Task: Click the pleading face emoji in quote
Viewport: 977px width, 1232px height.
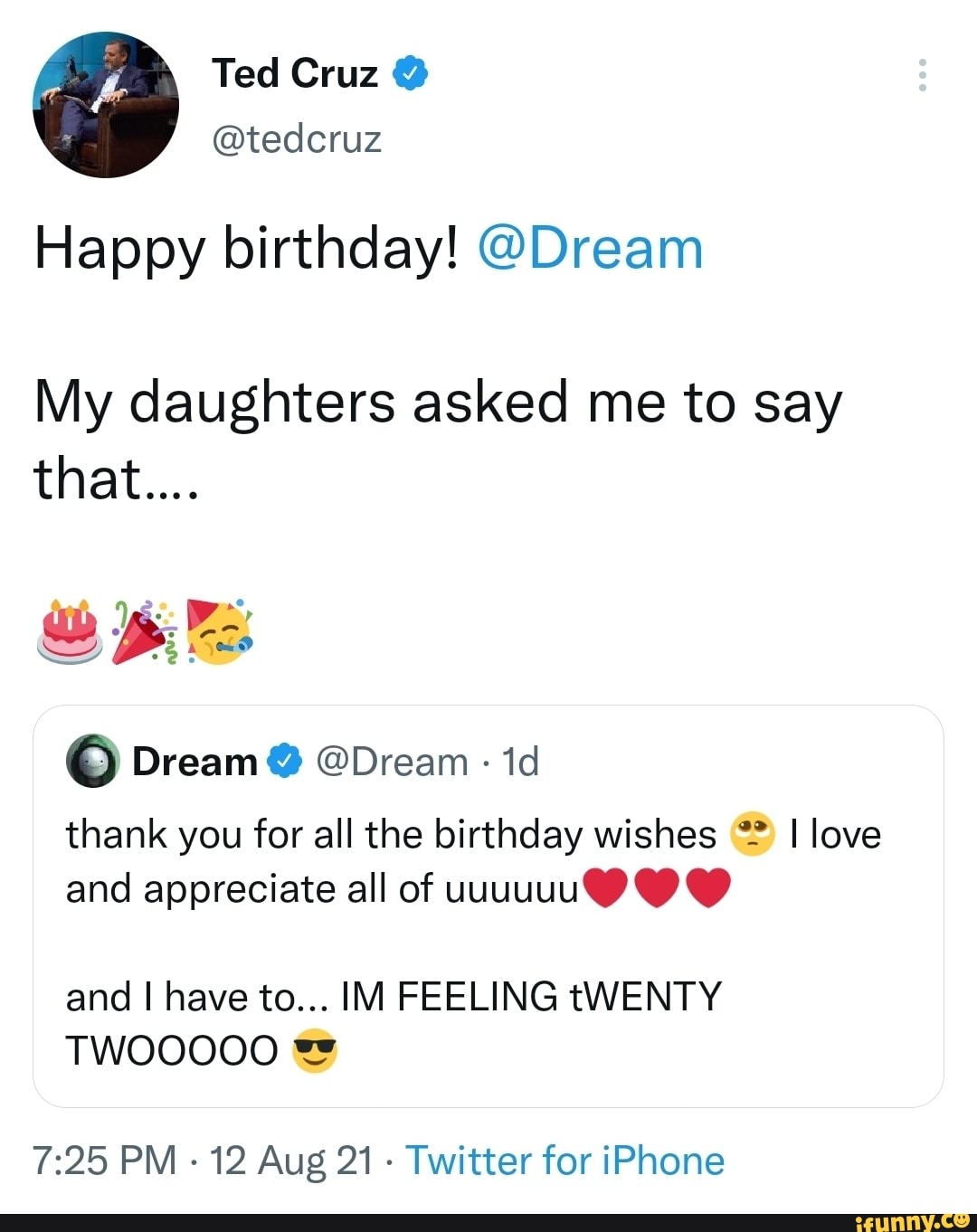Action: 752,834
